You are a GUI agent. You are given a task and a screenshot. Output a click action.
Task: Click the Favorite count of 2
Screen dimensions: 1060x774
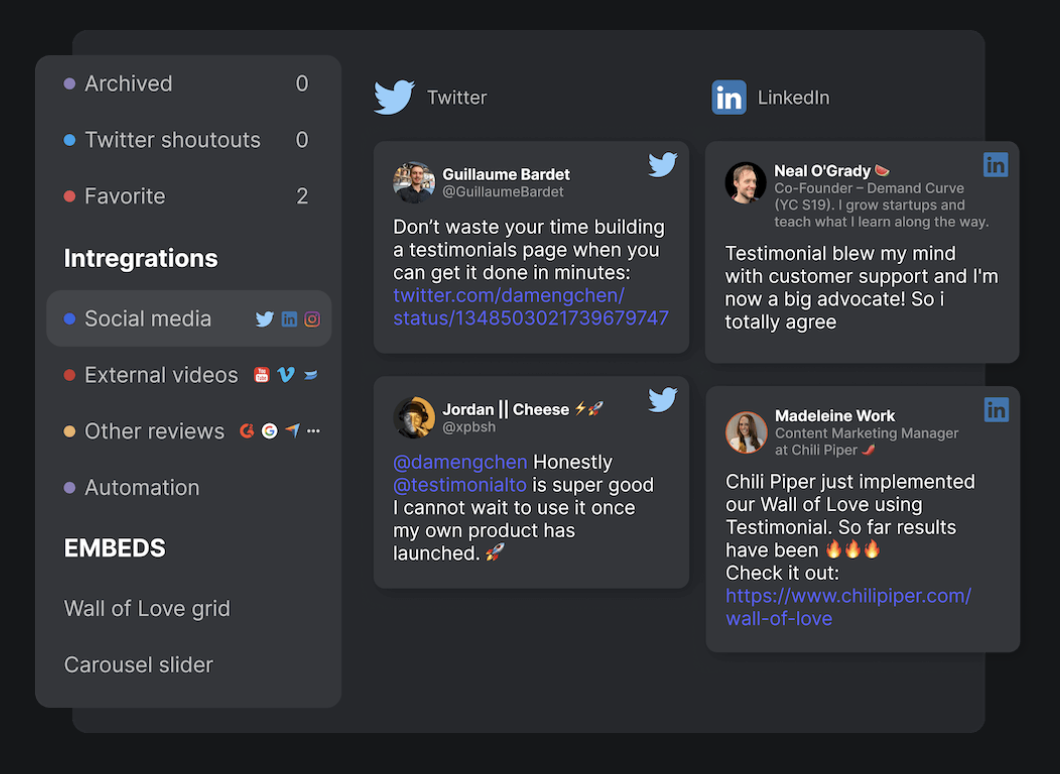302,196
